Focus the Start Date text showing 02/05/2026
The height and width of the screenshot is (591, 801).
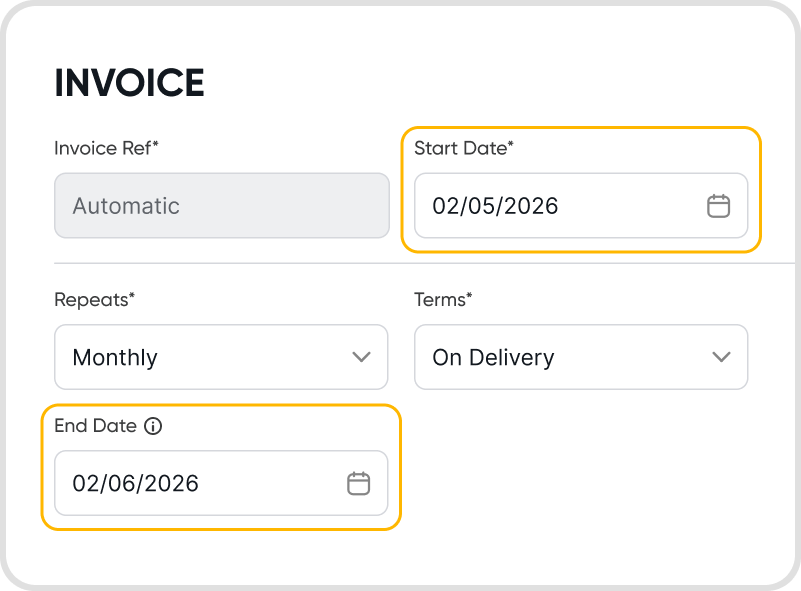[x=495, y=206]
